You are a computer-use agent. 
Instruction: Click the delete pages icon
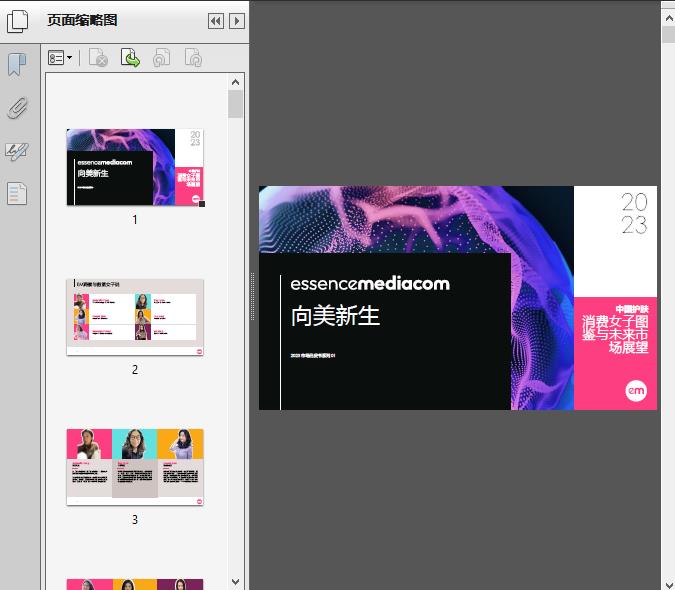pyautogui.click(x=98, y=58)
